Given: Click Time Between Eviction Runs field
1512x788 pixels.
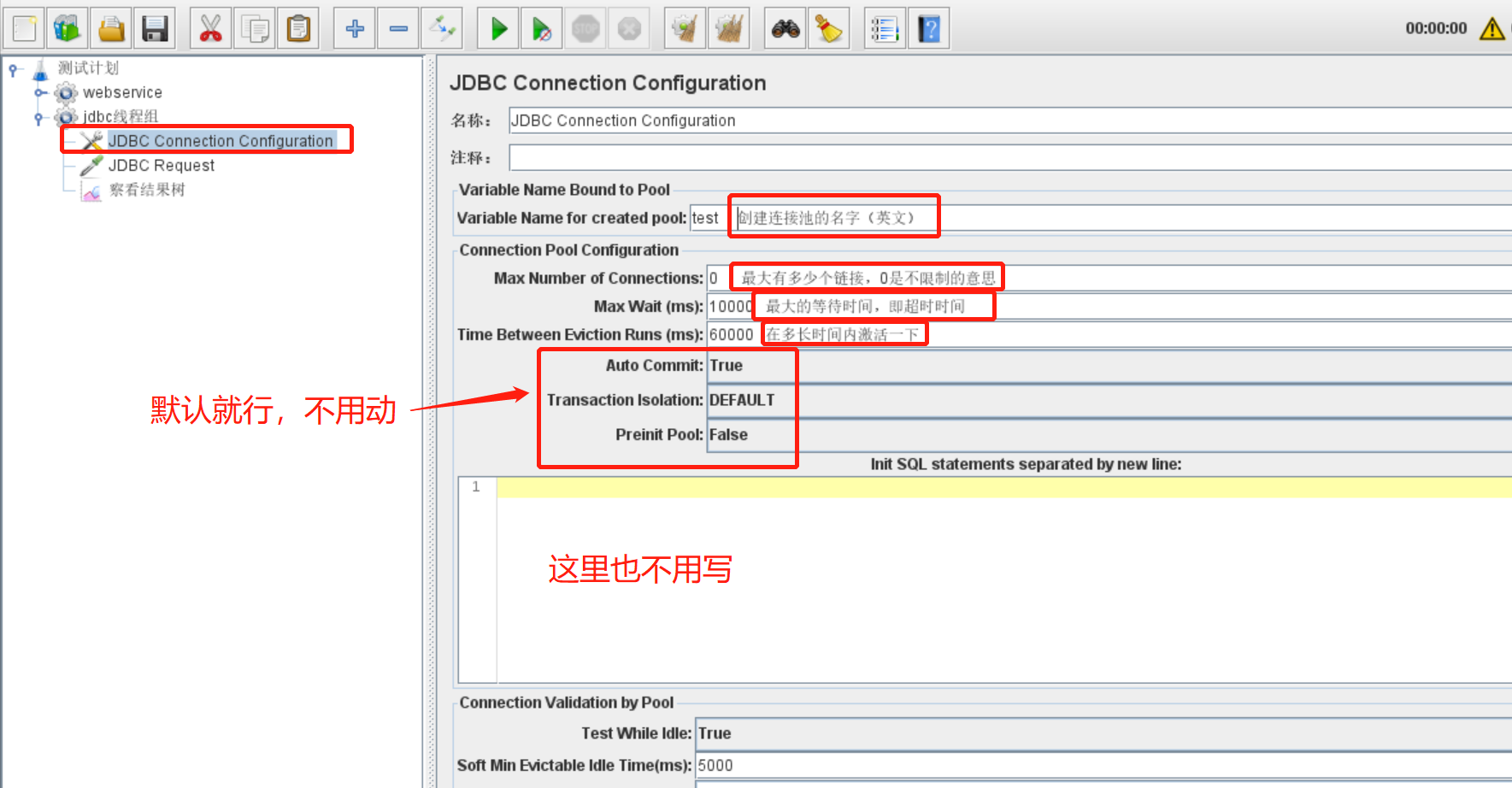Looking at the screenshot, I should 1109,334.
